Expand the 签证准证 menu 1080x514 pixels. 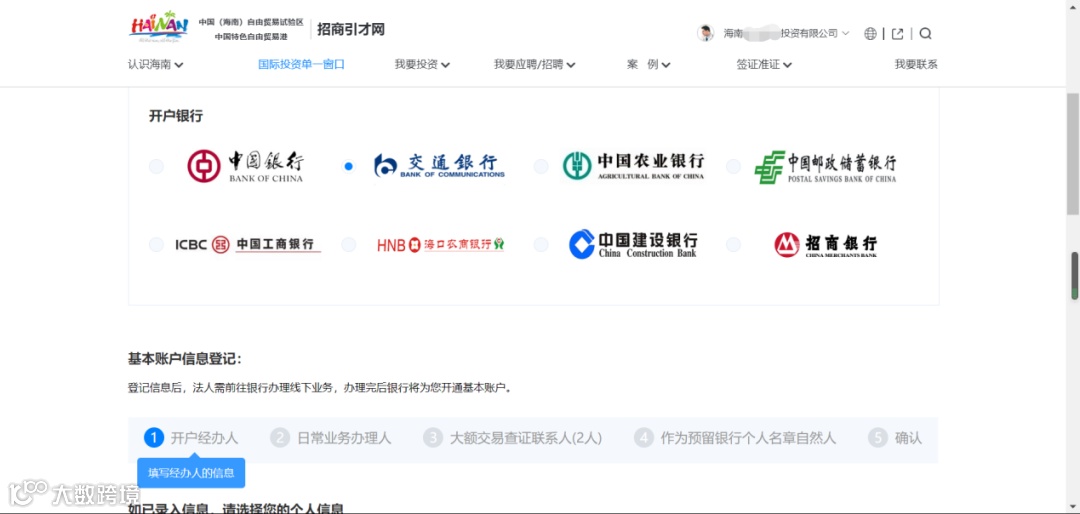(x=764, y=65)
